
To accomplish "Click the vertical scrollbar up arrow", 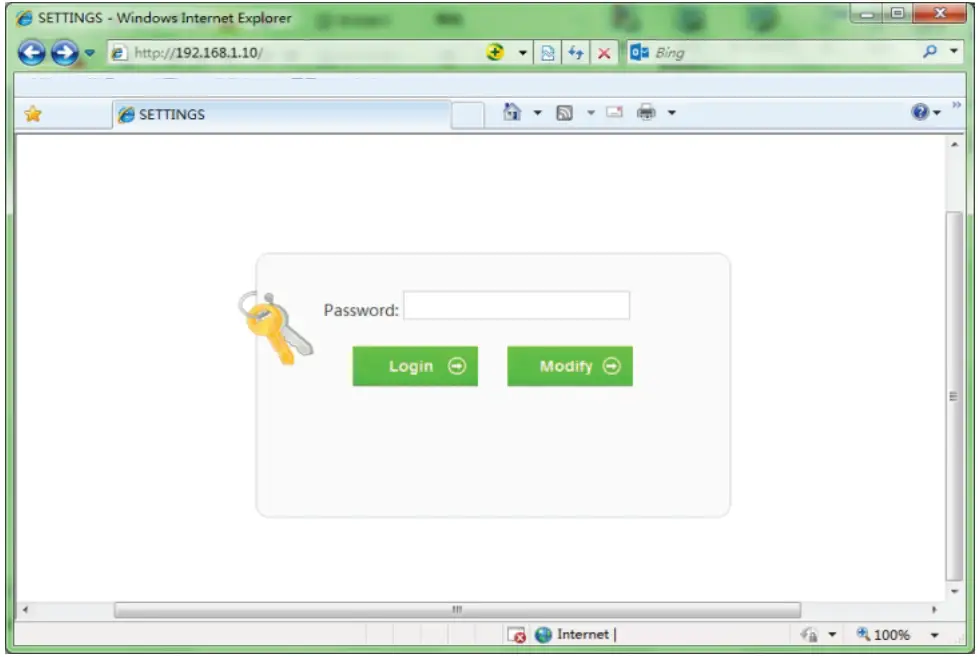I will [954, 145].
